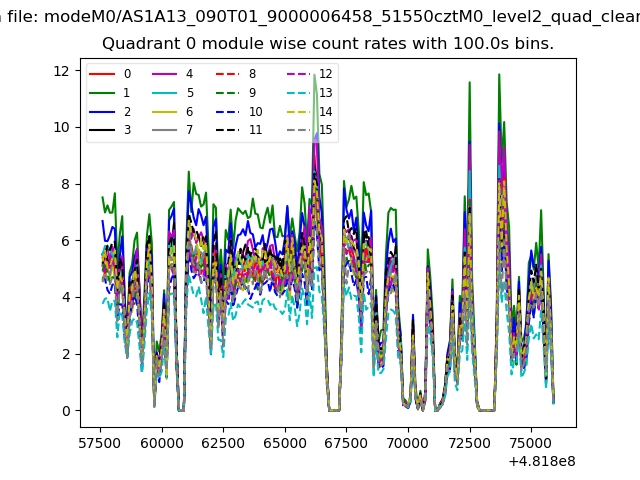Click y-axis tick label 2
The image size is (640, 480).
pos(66,354)
